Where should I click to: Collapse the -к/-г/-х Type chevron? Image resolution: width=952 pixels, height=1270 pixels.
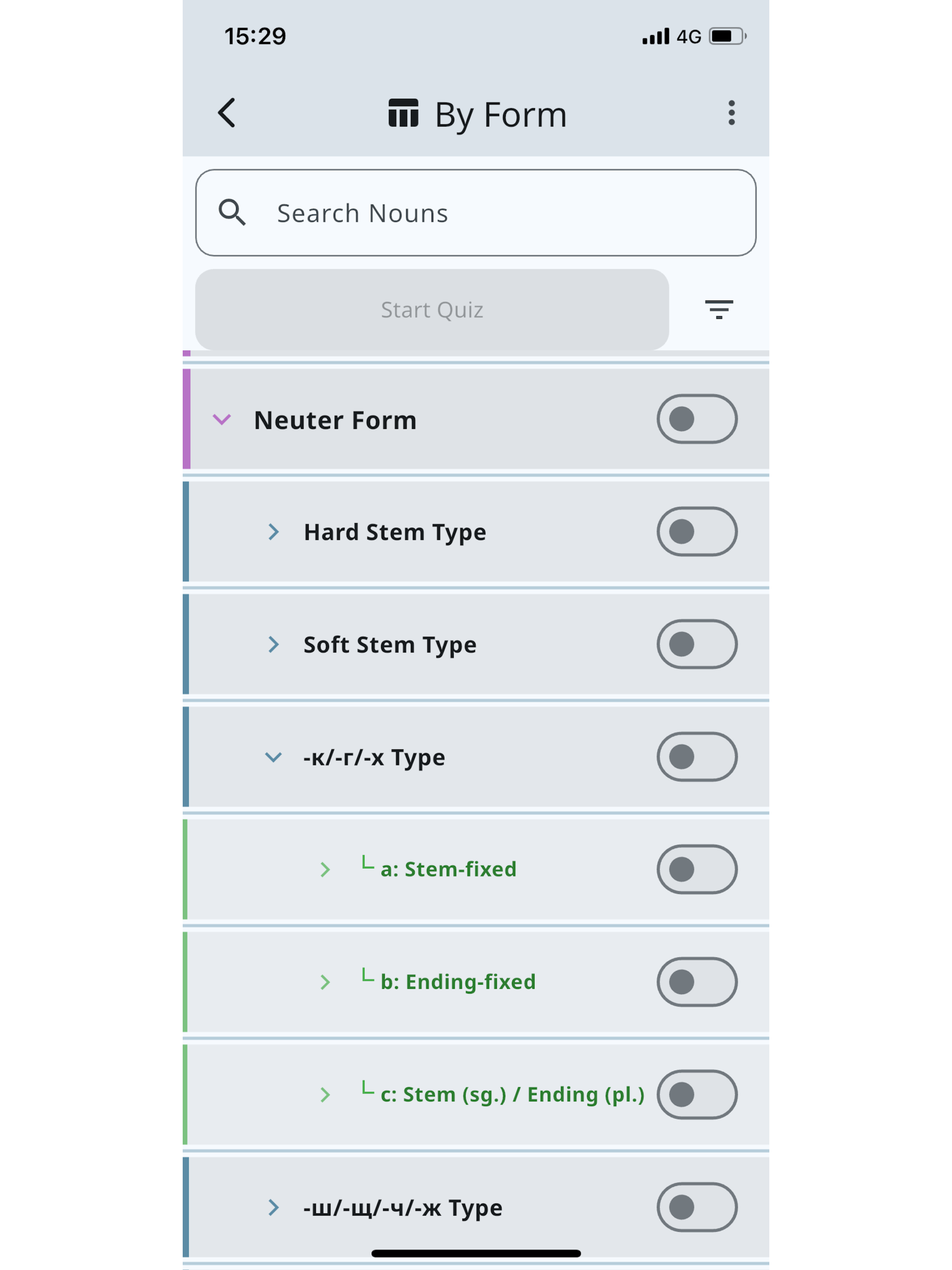pos(273,757)
